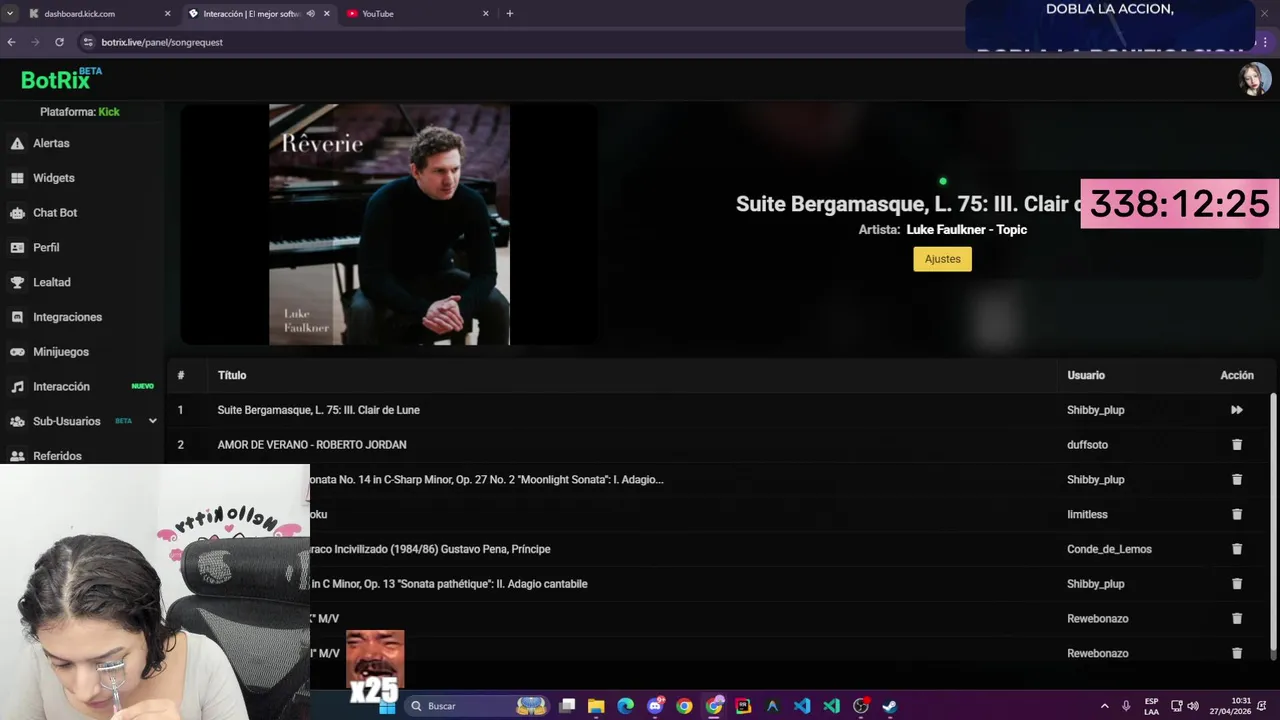Select duffsoto user name

pos(1088,445)
